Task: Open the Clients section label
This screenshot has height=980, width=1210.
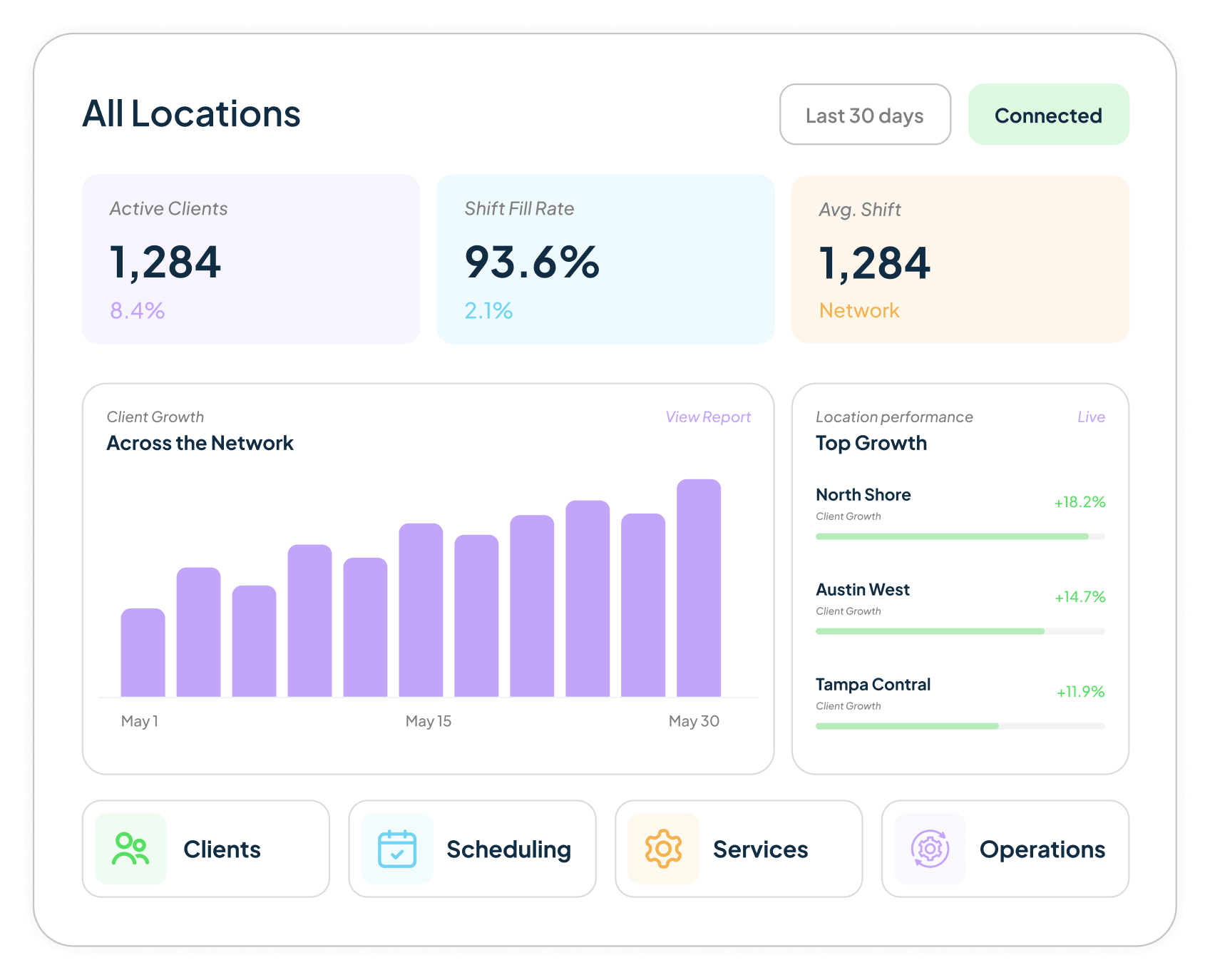Action: [222, 849]
